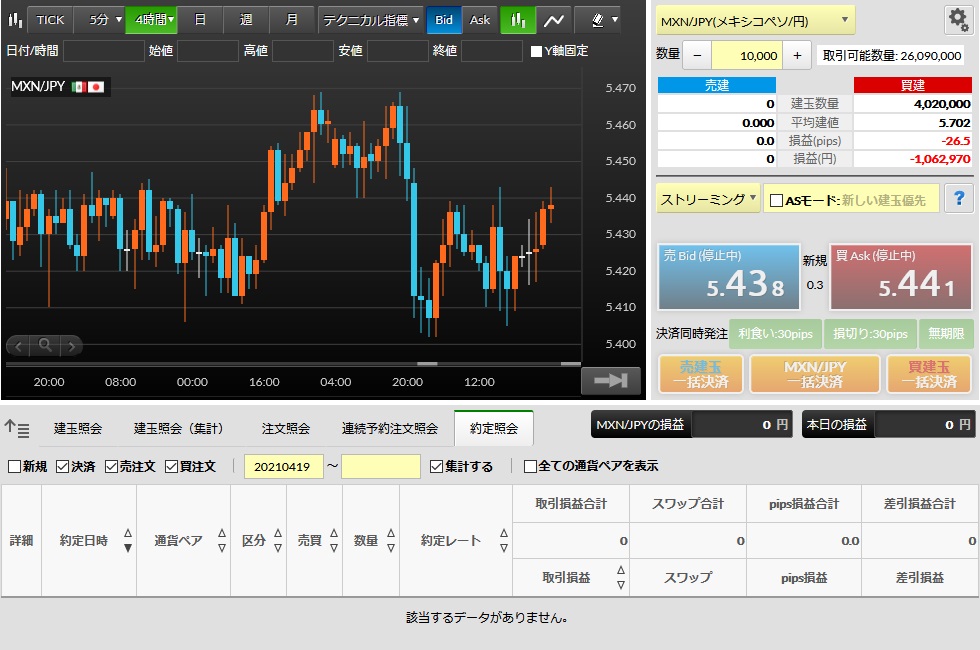The height and width of the screenshot is (650, 980).
Task: Click 売建玉一括決済 button
Action: 701,374
